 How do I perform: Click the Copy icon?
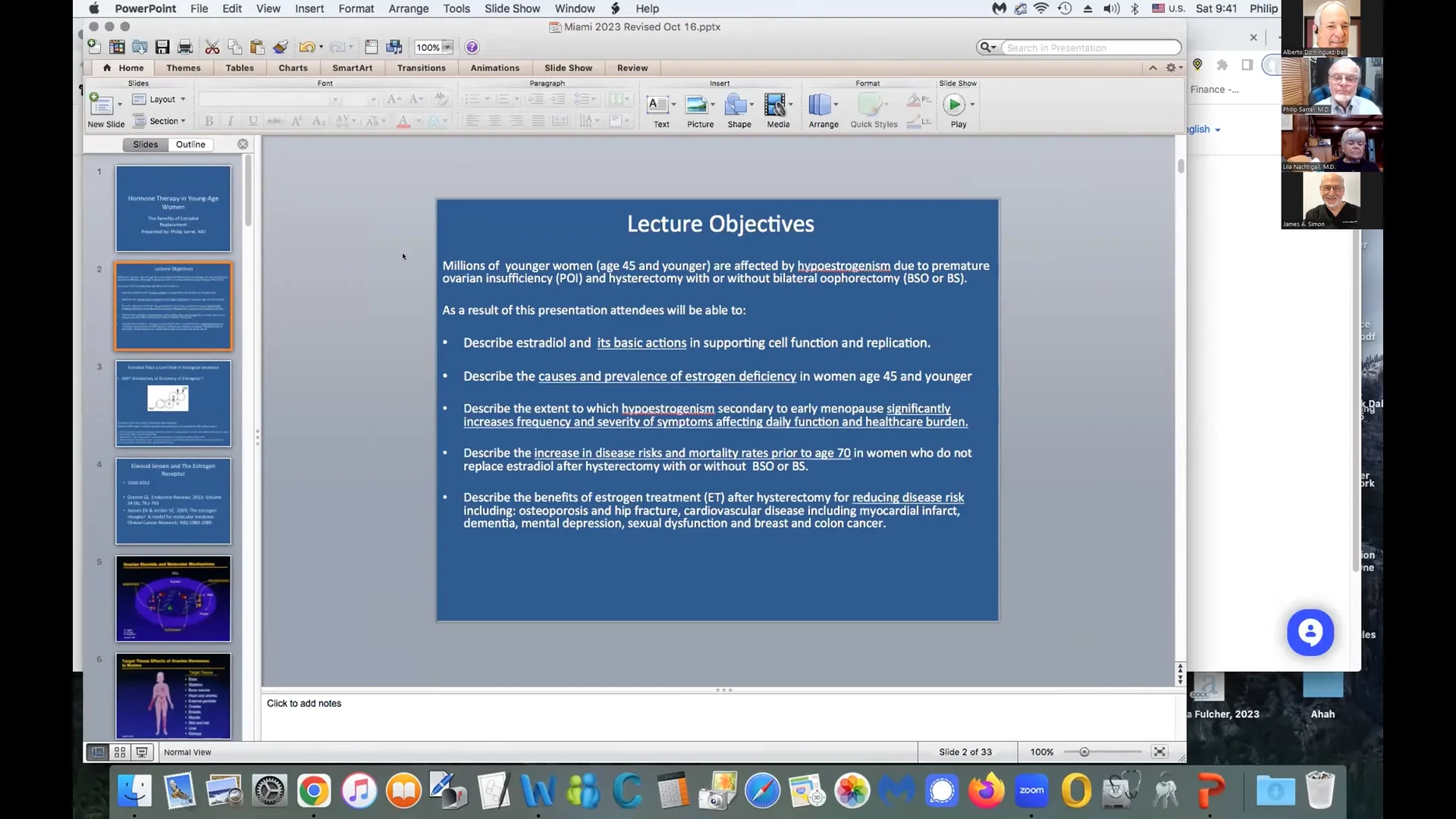click(235, 47)
